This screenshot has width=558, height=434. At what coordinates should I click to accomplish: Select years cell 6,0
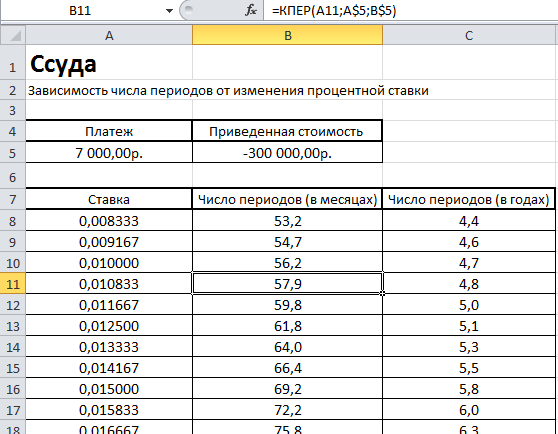[469, 410]
